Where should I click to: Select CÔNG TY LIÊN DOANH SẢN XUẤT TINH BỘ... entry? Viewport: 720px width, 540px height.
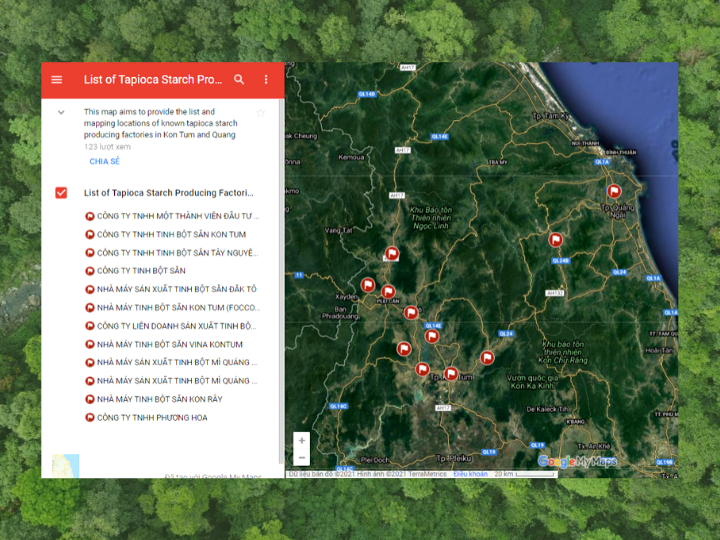pyautogui.click(x=176, y=326)
